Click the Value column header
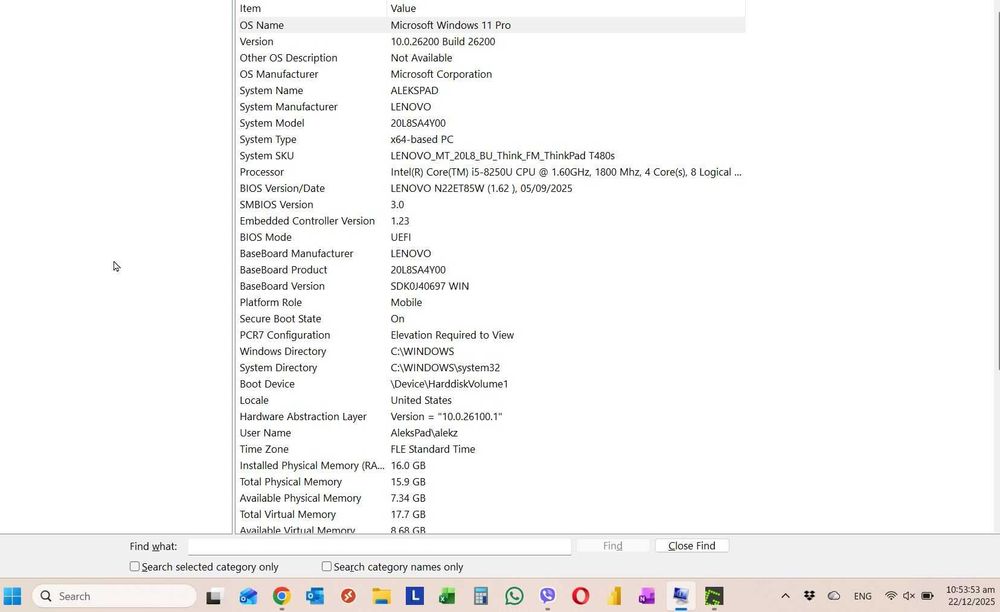Screen dimensions: 1000x612 (566, 8)
